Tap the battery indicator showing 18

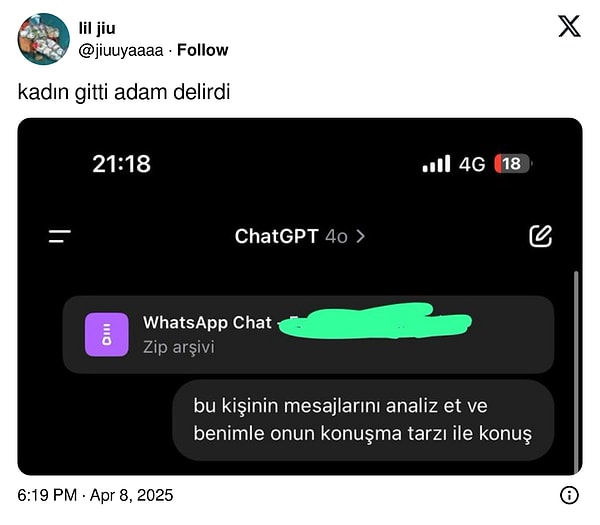point(512,164)
